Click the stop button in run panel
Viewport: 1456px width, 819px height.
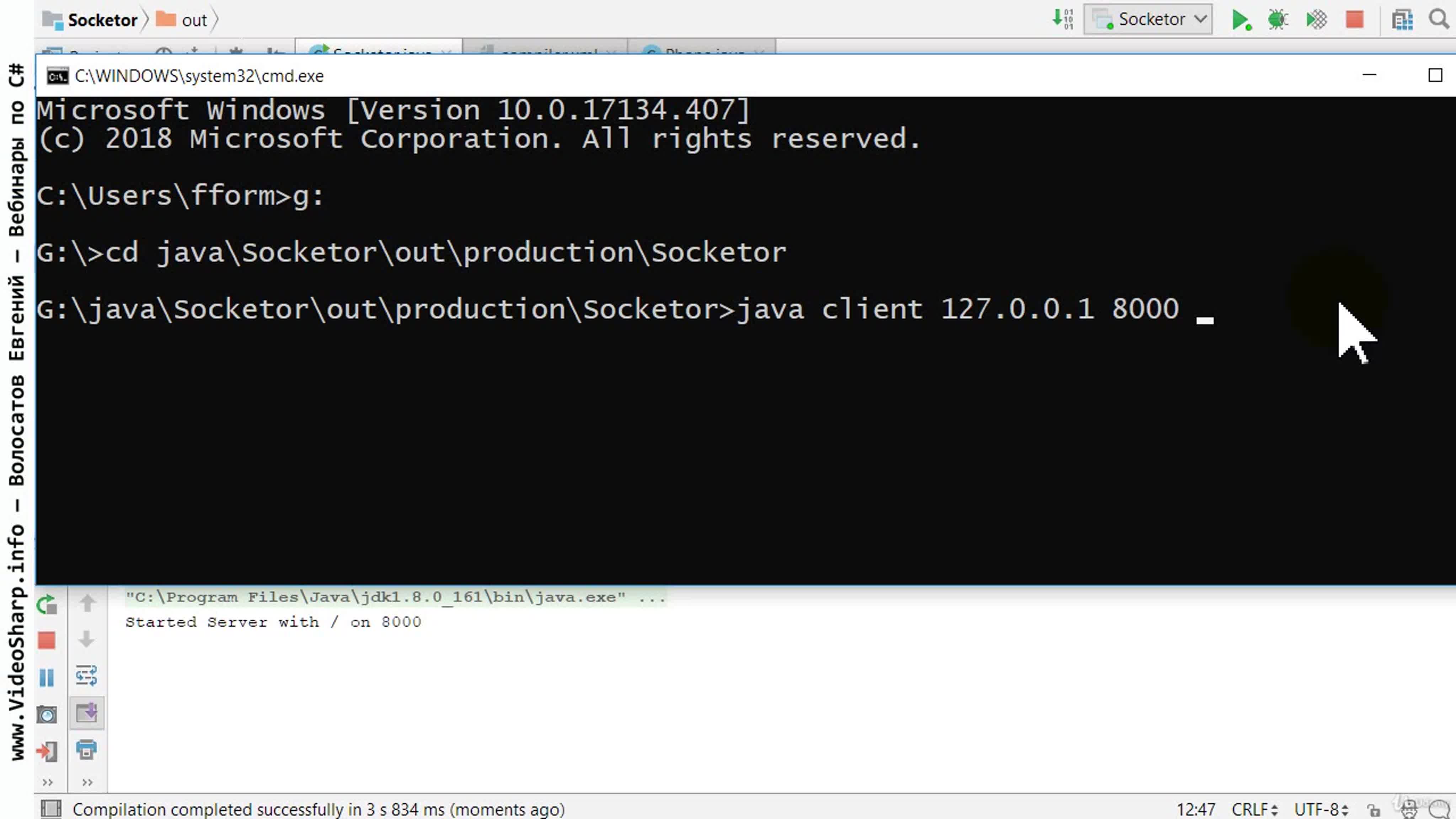tap(47, 640)
